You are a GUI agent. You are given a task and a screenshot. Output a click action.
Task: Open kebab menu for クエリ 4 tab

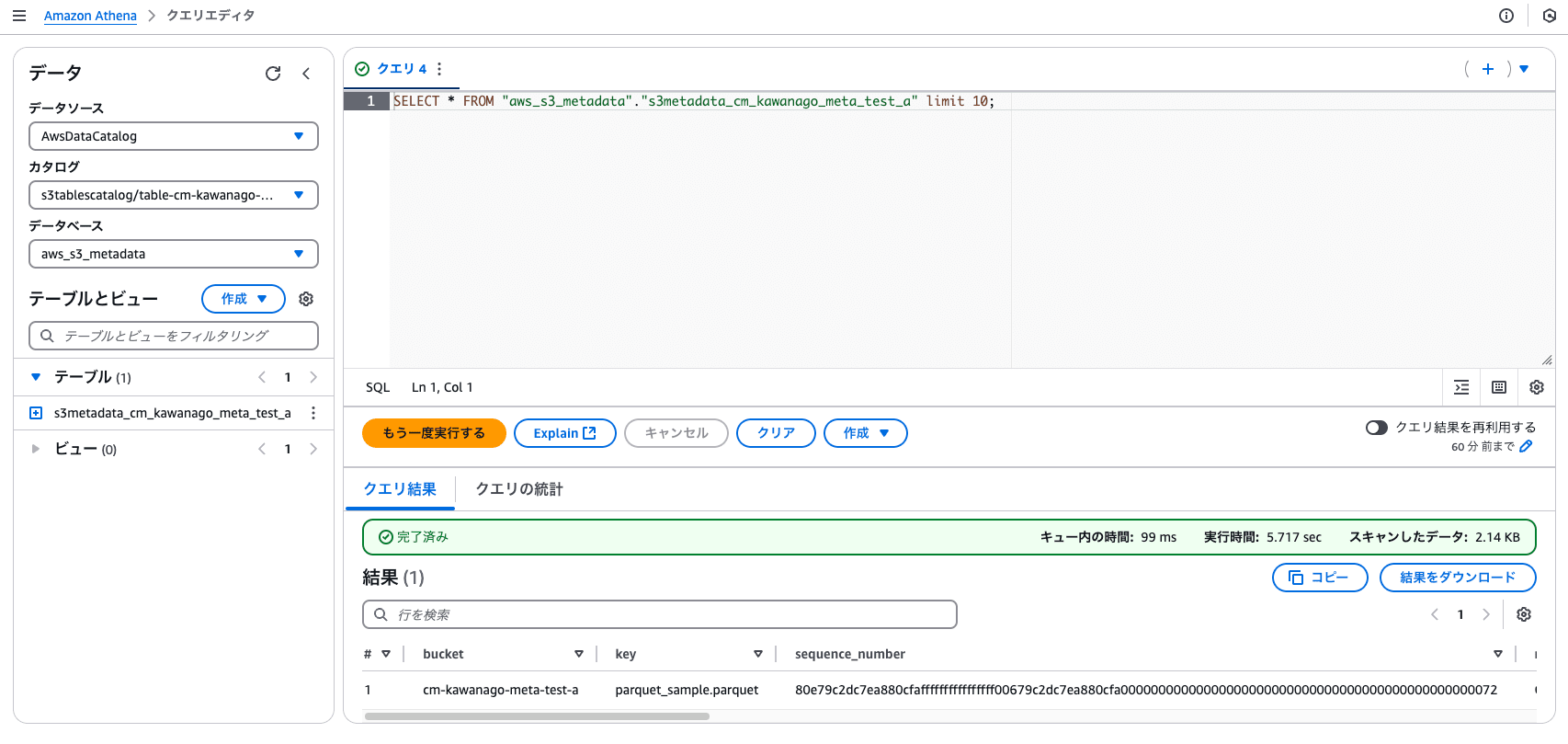439,69
